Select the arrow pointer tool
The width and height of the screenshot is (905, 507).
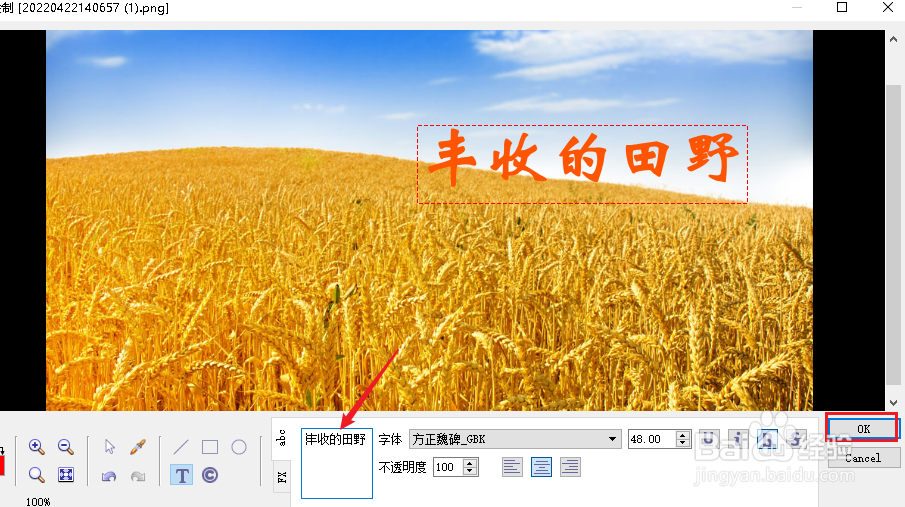(109, 446)
